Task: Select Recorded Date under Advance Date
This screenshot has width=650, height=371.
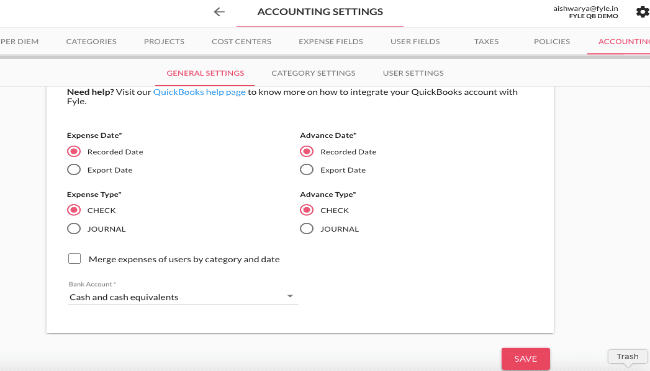Action: [307, 152]
